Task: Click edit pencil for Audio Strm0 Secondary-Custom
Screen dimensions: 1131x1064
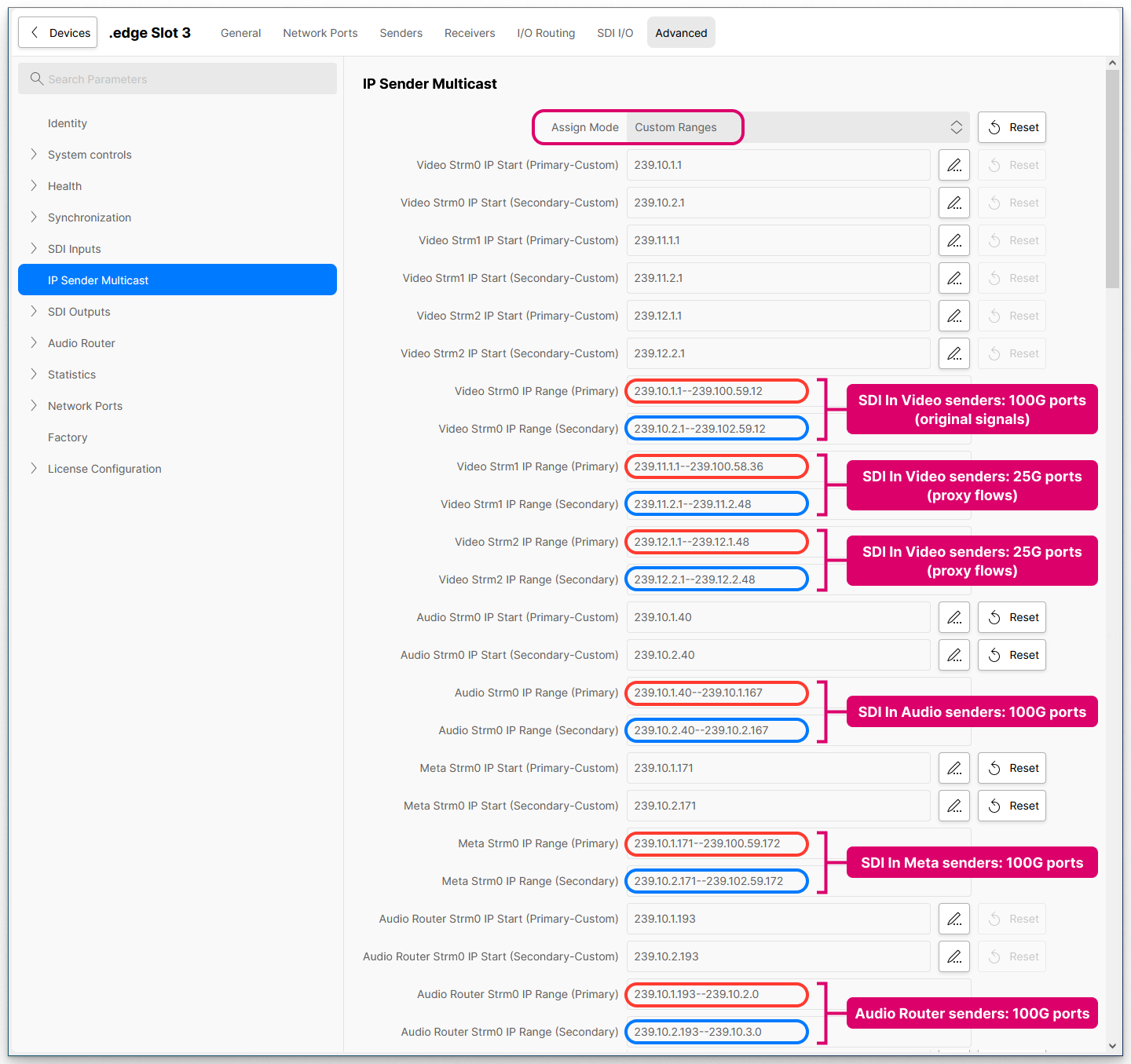Action: (953, 655)
